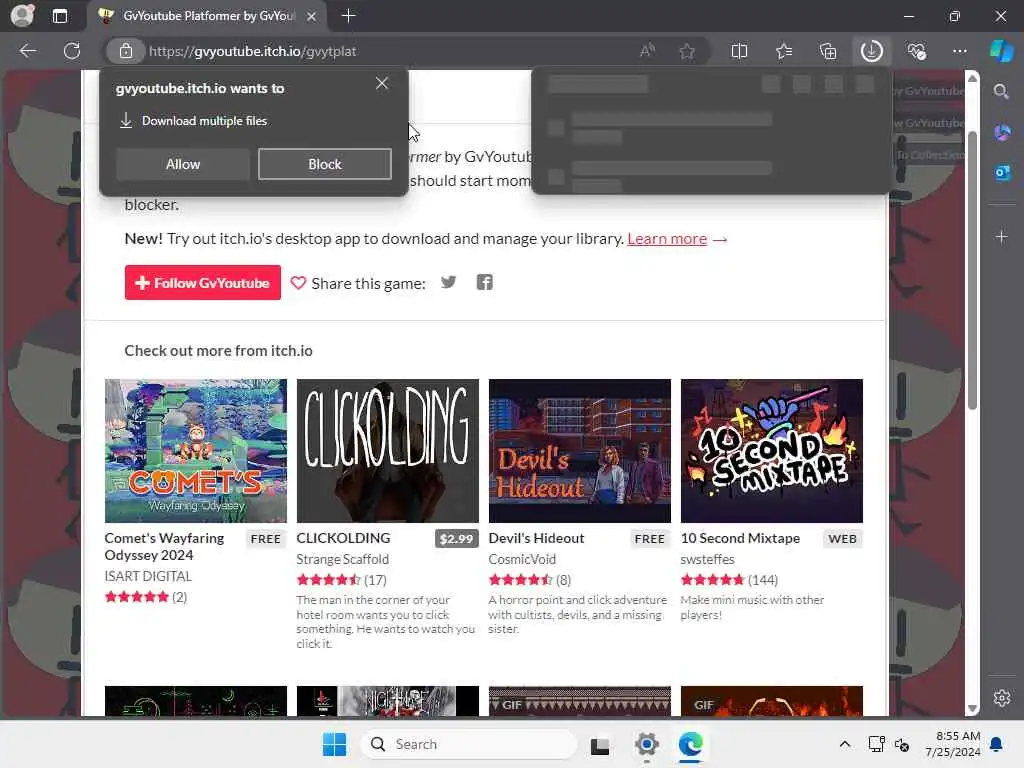
Task: Add this page to favorites star
Action: 686,51
